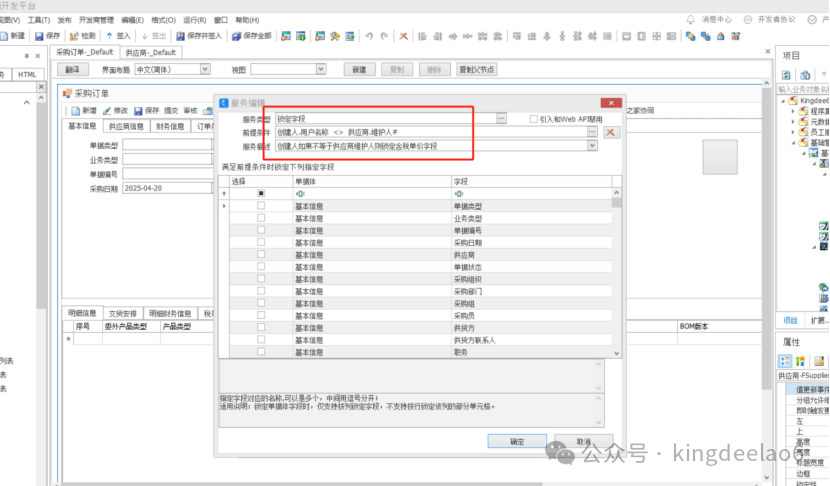Enable the 引入和Web API禁用 checkbox

tap(534, 119)
